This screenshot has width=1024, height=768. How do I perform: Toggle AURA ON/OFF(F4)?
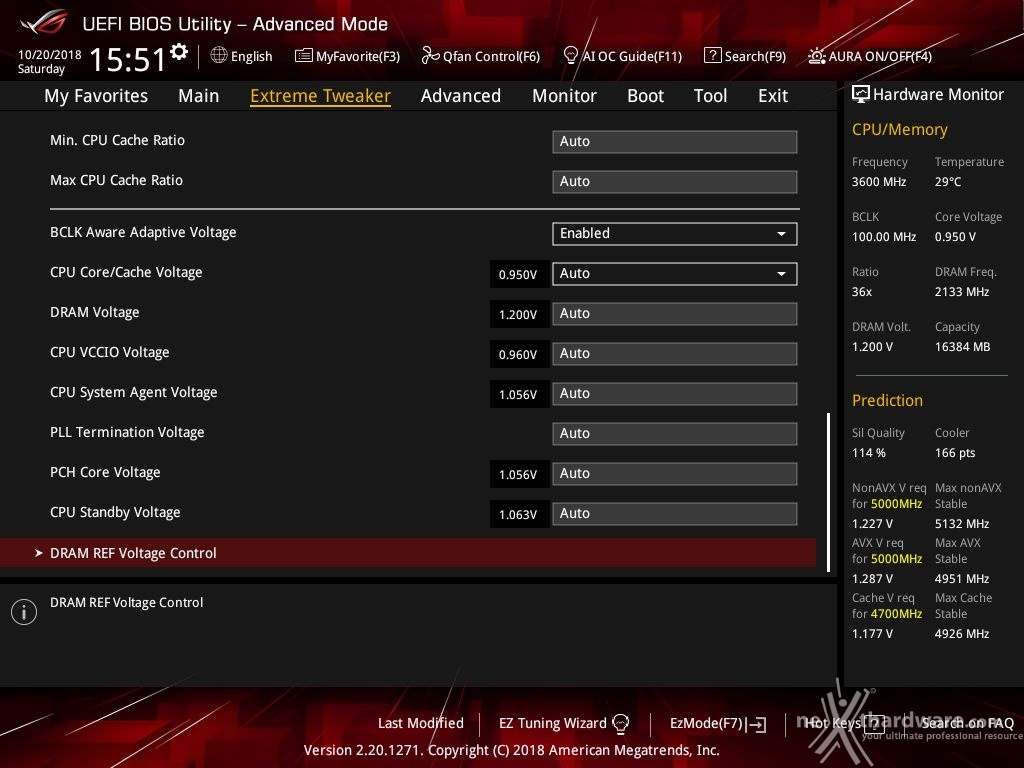click(880, 57)
